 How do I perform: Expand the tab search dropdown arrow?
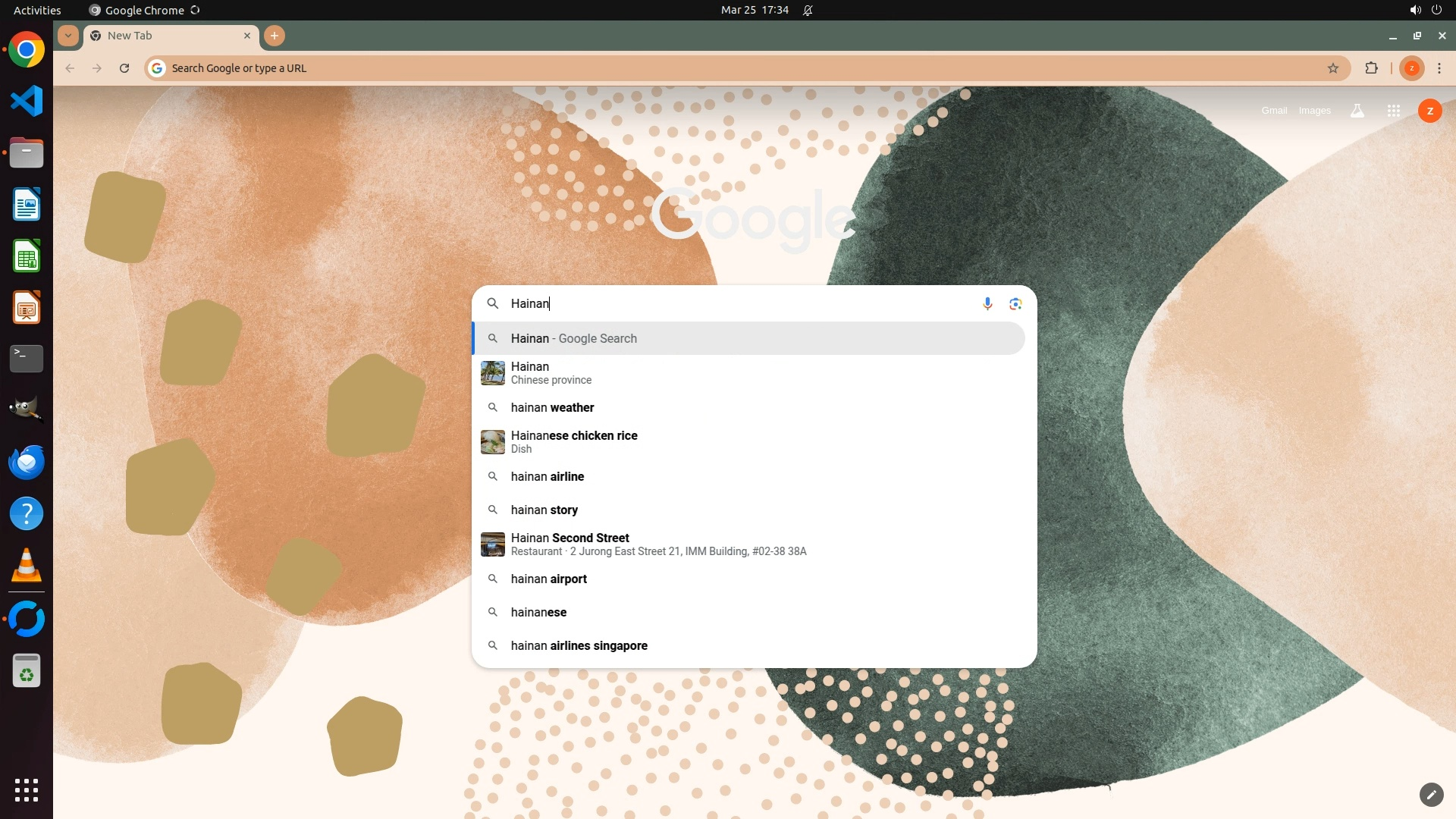click(x=68, y=36)
